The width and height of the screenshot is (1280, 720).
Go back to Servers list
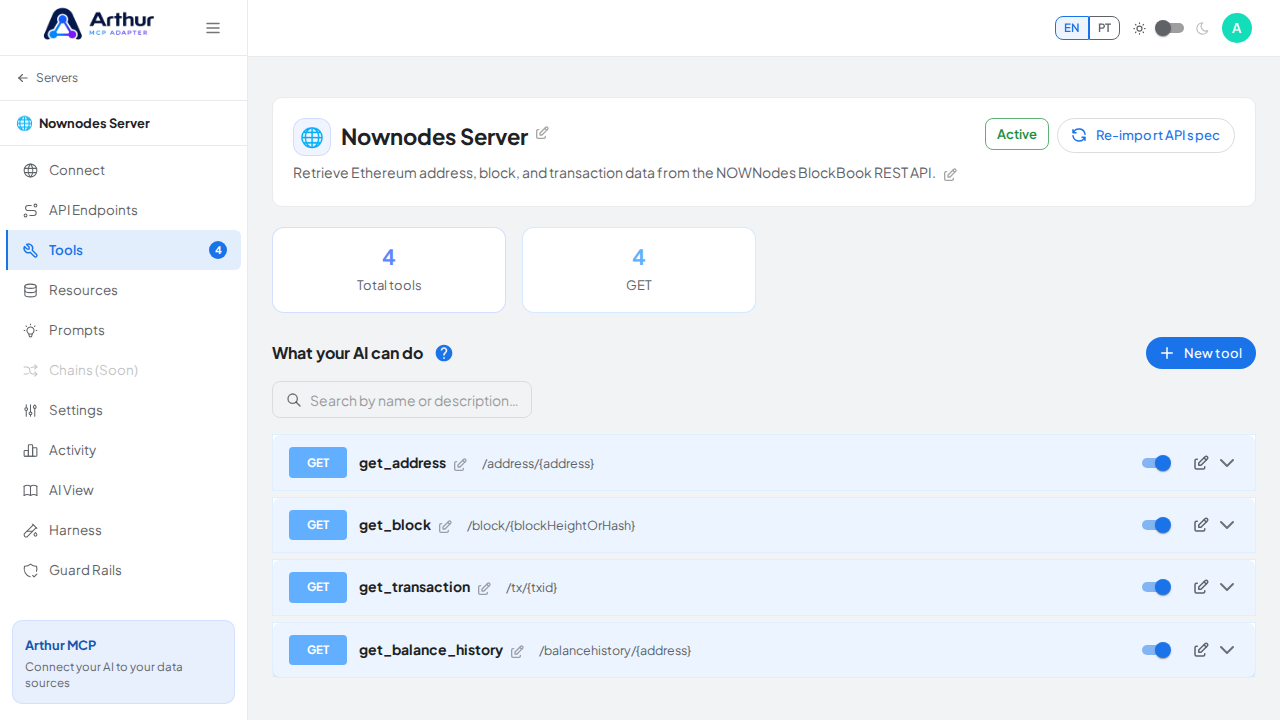click(47, 78)
